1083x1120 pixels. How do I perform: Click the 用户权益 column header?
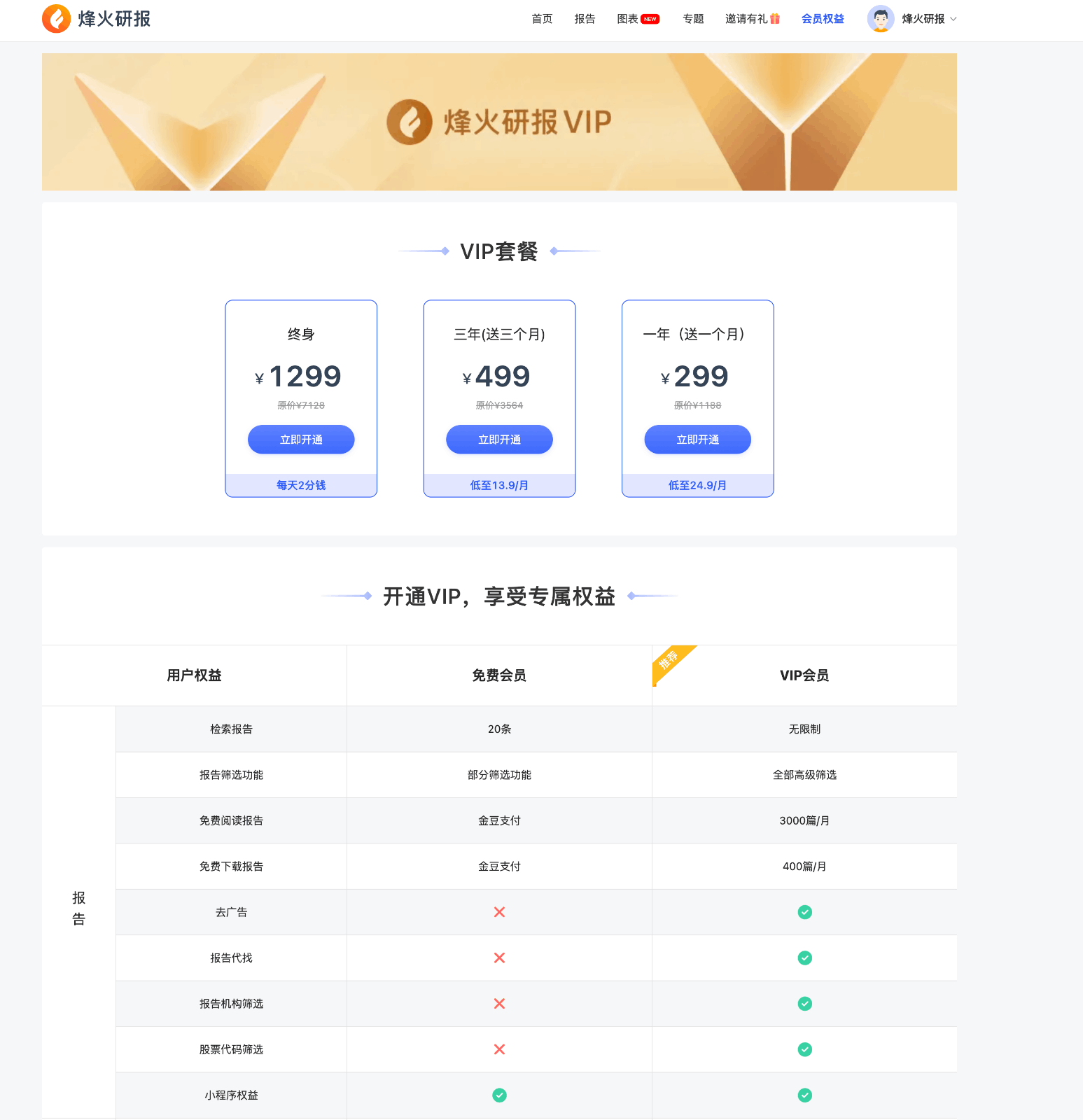[x=194, y=675]
